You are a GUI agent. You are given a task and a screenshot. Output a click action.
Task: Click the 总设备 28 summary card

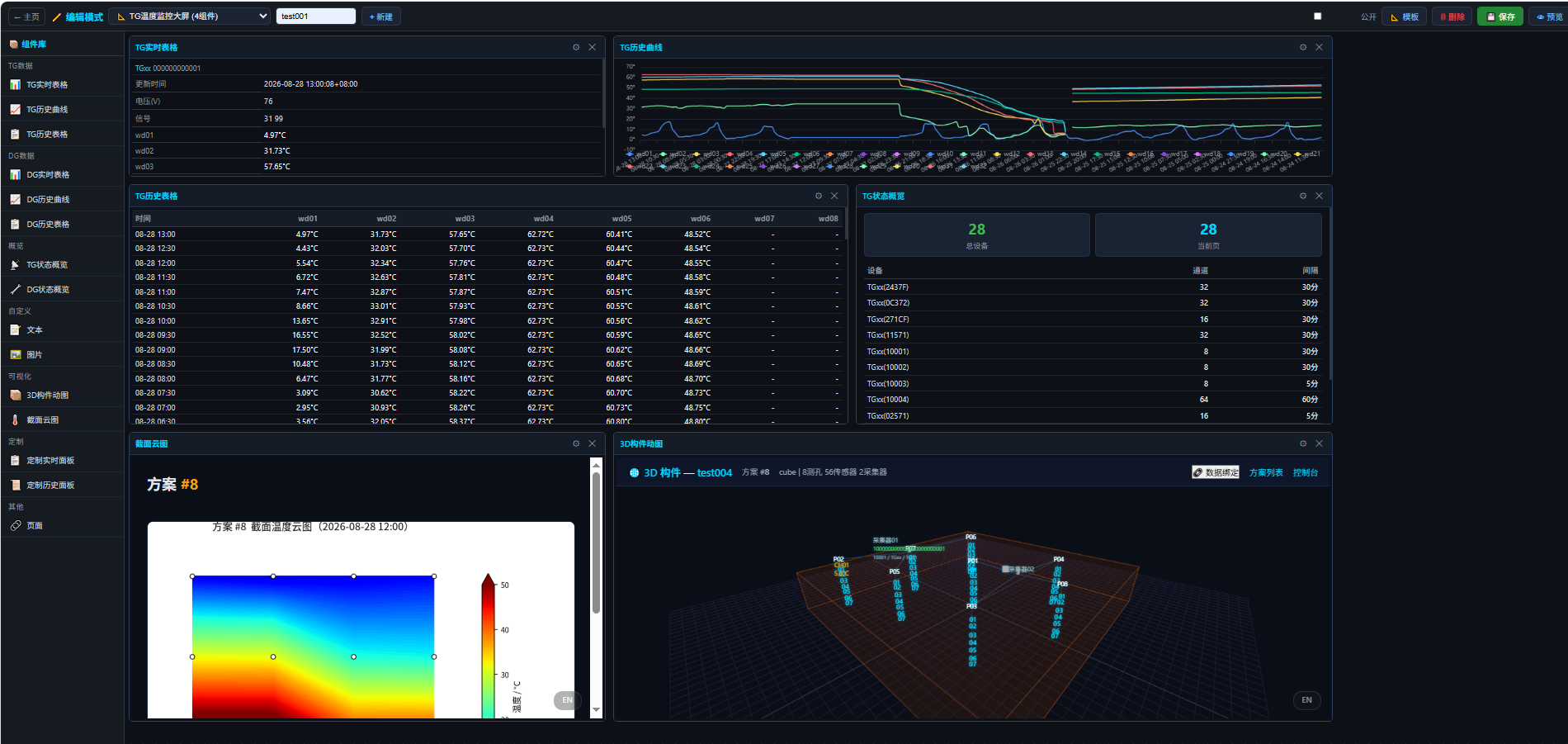tap(976, 235)
